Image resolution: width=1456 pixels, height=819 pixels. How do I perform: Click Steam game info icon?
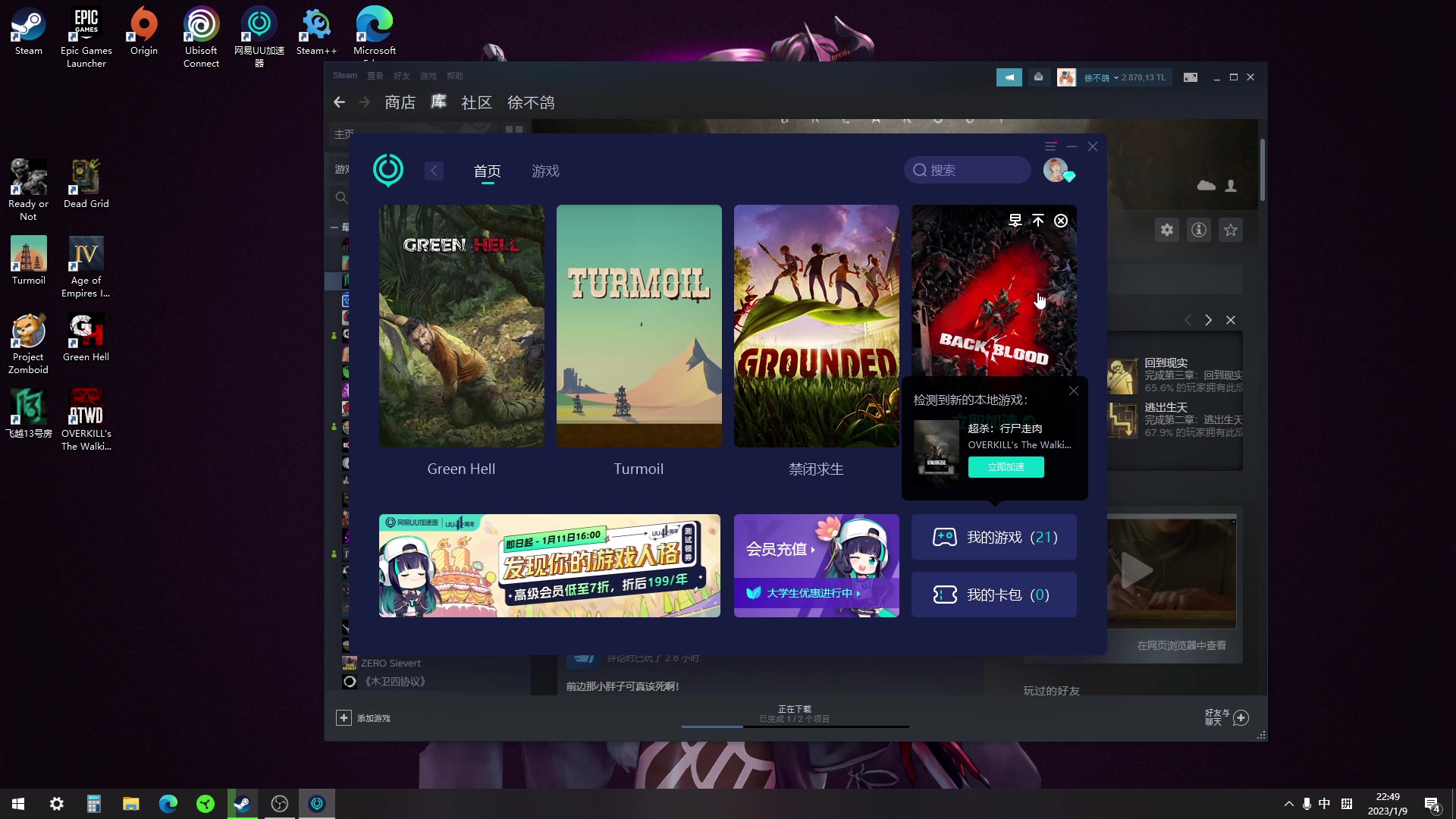click(x=1199, y=230)
